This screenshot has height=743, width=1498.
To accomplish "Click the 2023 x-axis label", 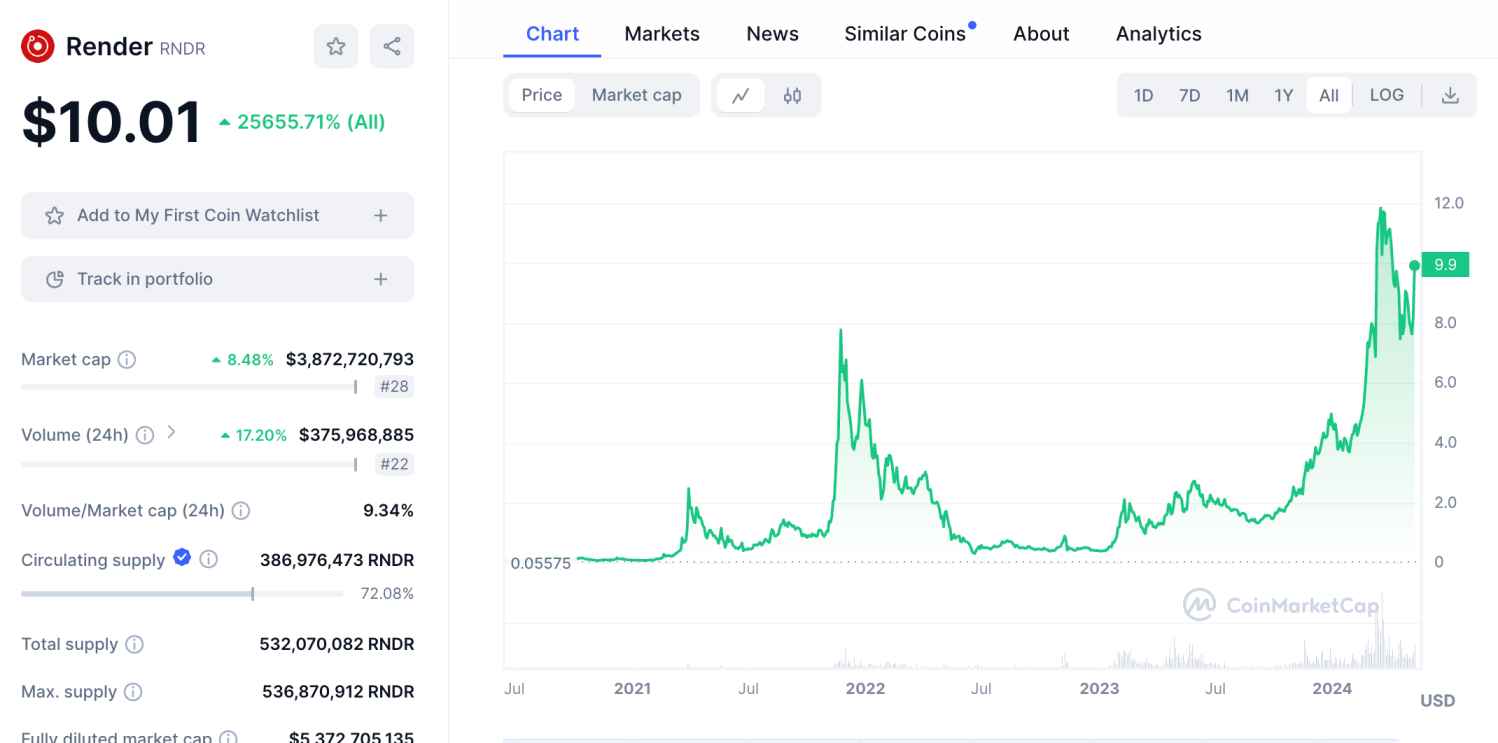I will [x=1099, y=689].
